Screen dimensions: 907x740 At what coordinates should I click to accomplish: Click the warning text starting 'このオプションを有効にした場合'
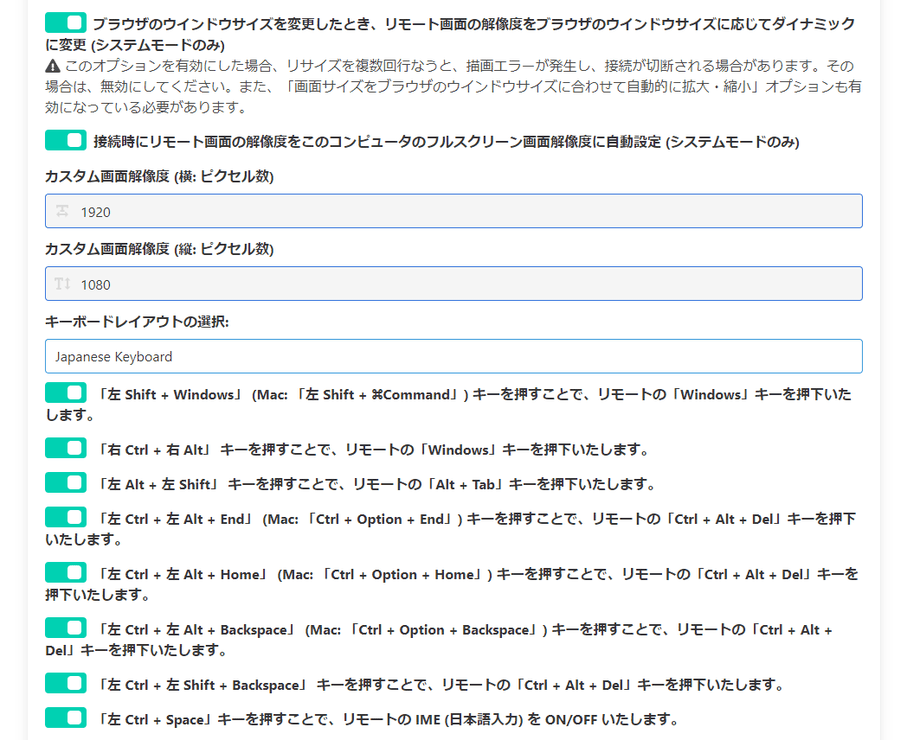[454, 87]
